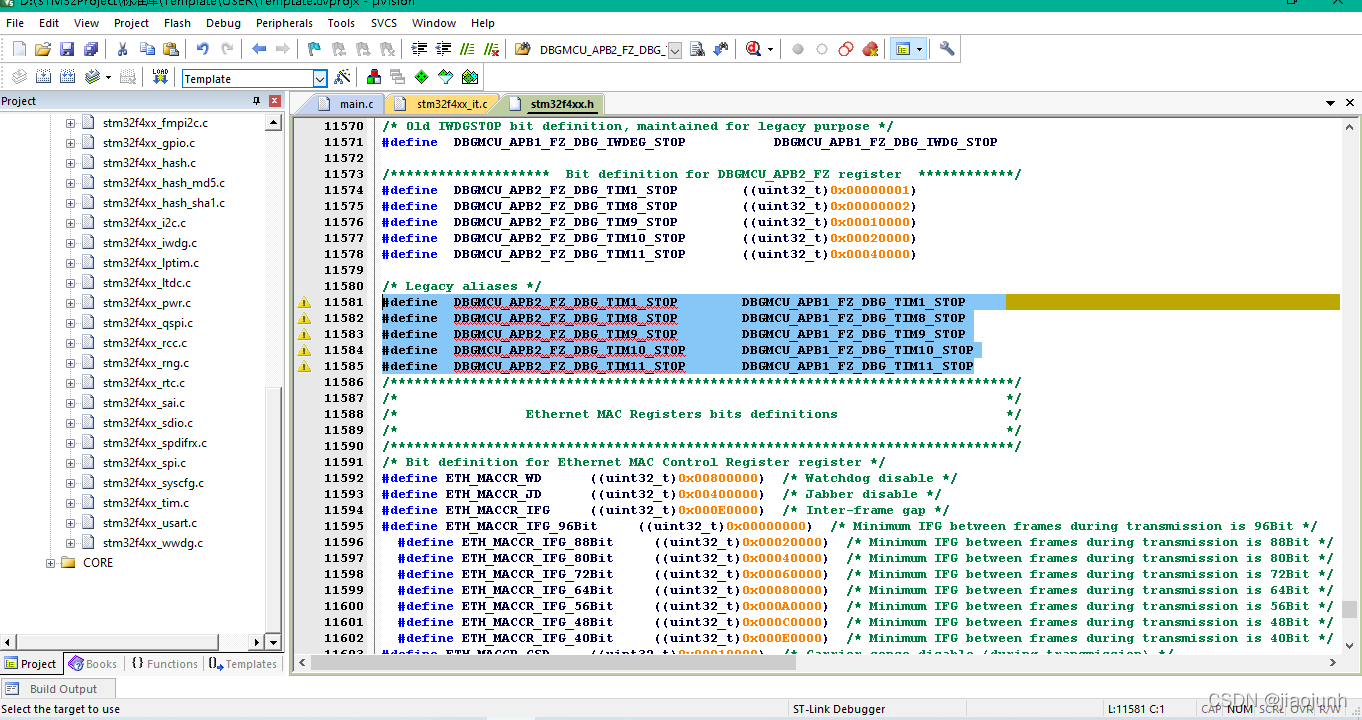
Task: Click the Undo arrow in toolbar
Action: click(203, 49)
